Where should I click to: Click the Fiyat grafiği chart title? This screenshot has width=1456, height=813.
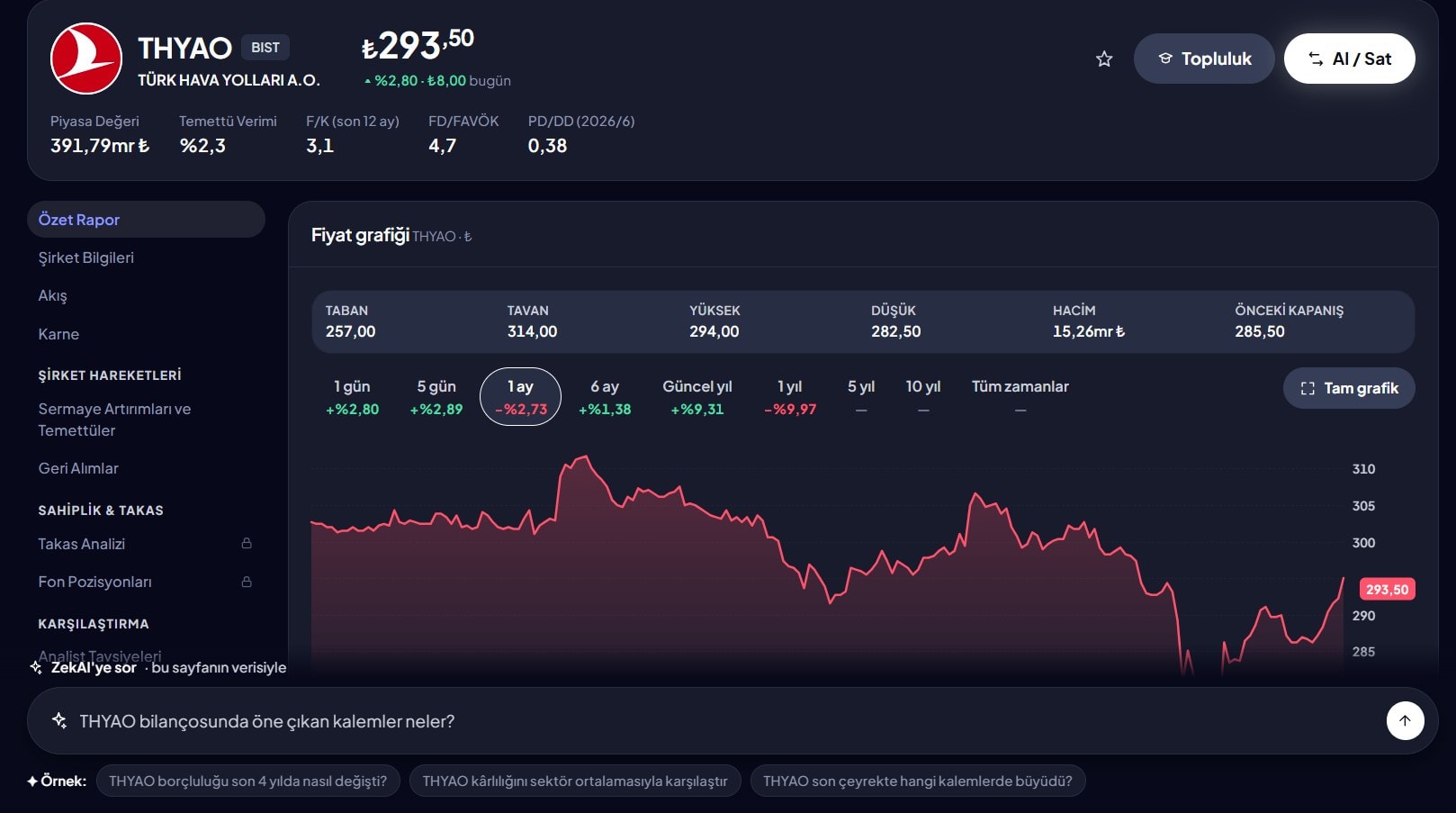coord(360,235)
